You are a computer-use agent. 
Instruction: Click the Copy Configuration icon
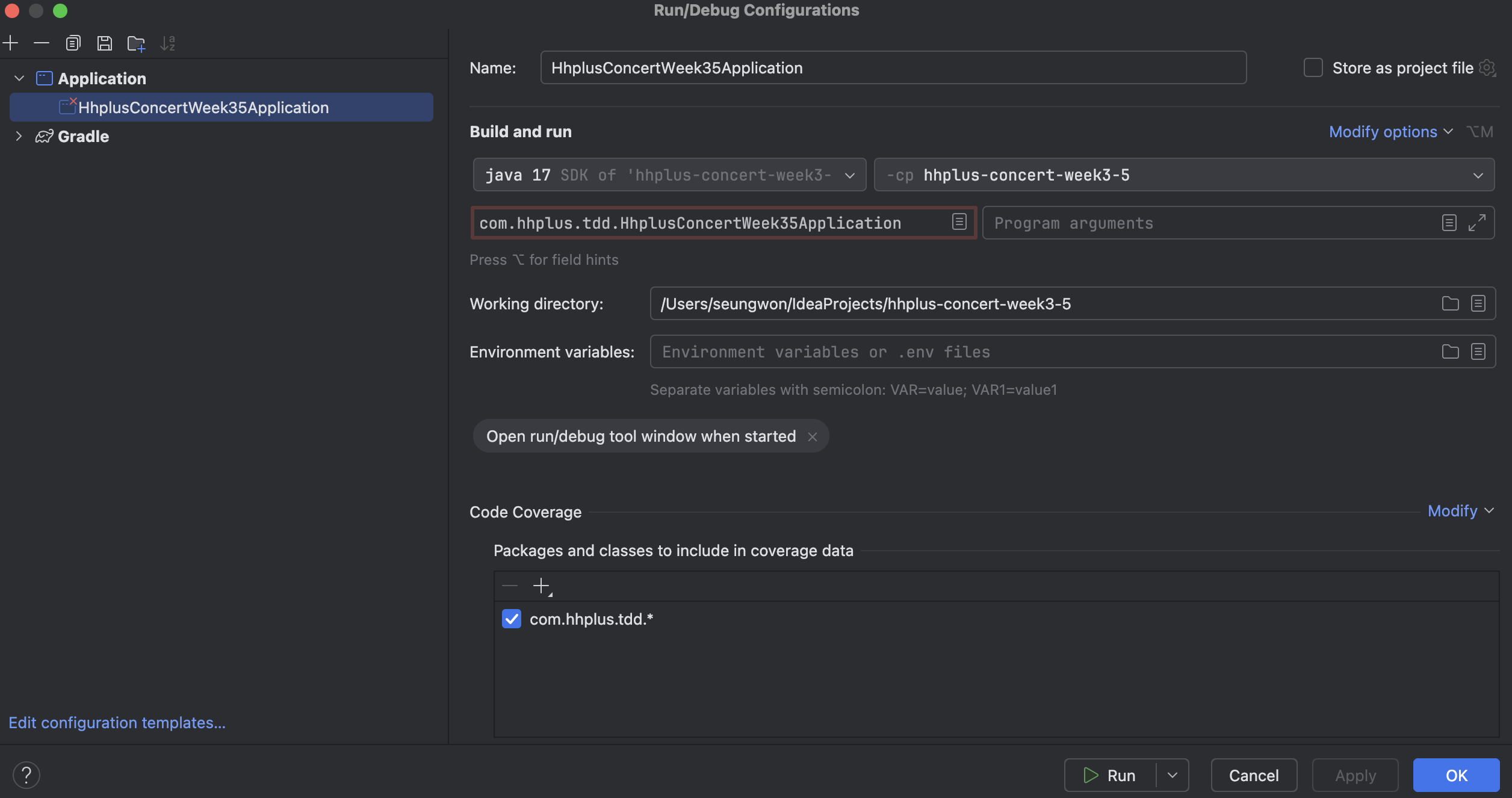coord(73,43)
